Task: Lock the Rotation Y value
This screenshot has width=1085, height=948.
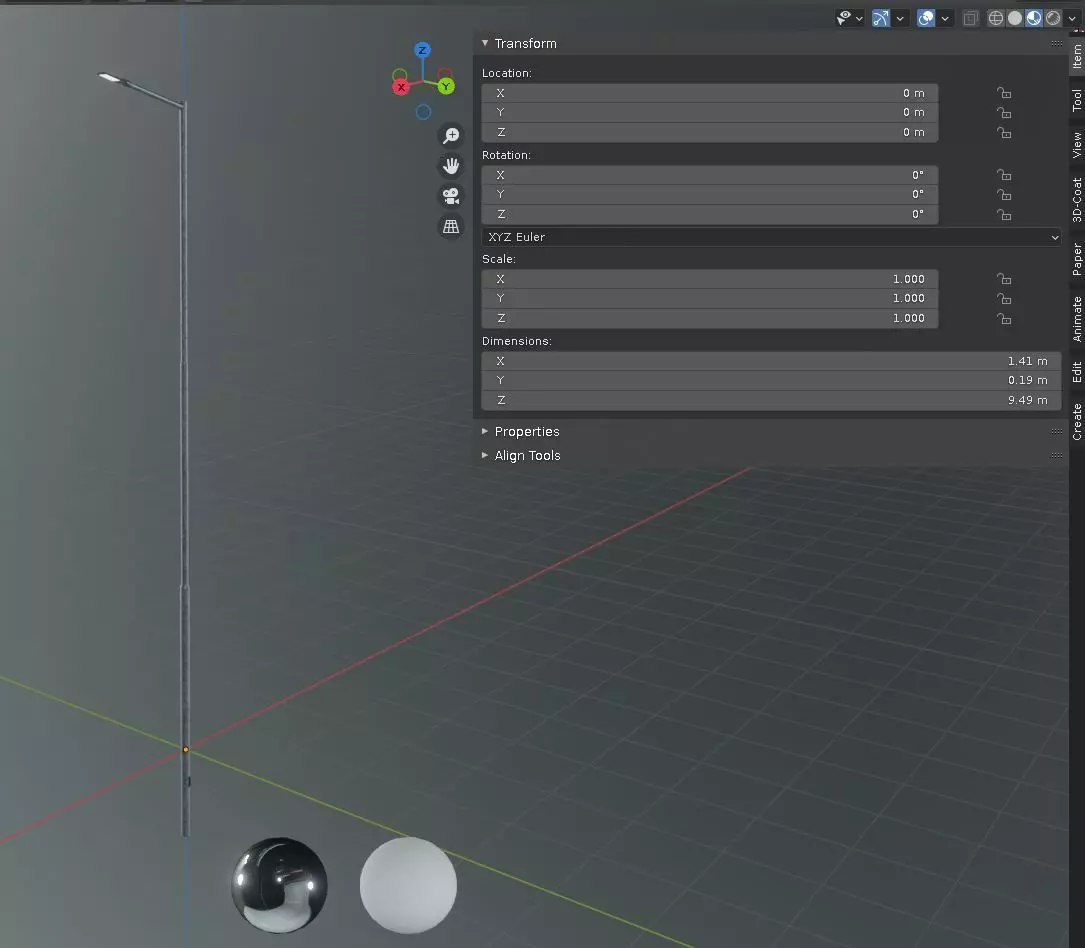Action: pos(1004,194)
